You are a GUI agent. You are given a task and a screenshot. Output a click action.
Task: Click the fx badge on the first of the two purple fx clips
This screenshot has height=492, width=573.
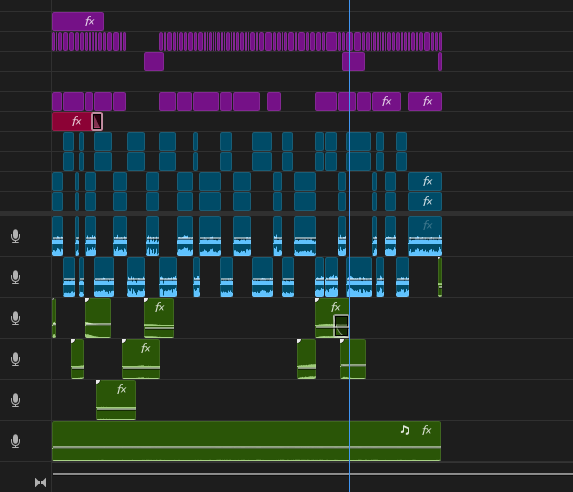point(387,101)
